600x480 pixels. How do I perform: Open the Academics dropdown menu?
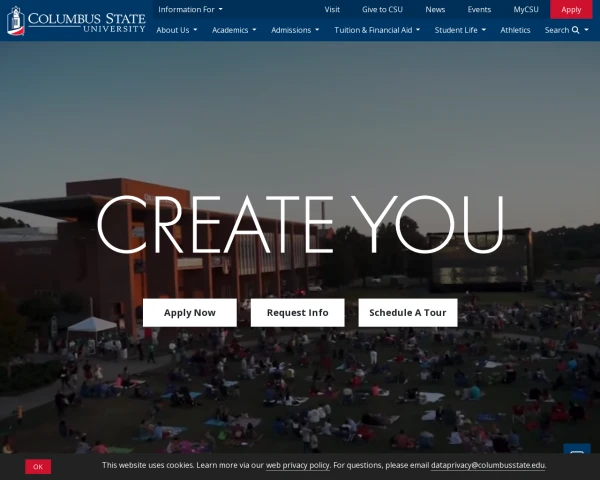click(234, 30)
